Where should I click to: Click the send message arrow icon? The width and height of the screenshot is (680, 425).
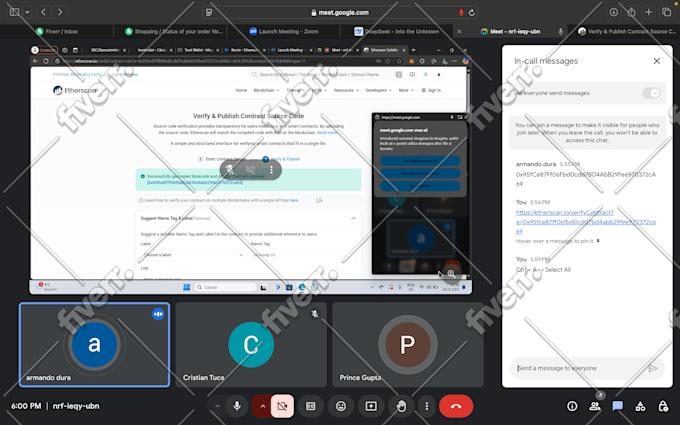click(653, 368)
